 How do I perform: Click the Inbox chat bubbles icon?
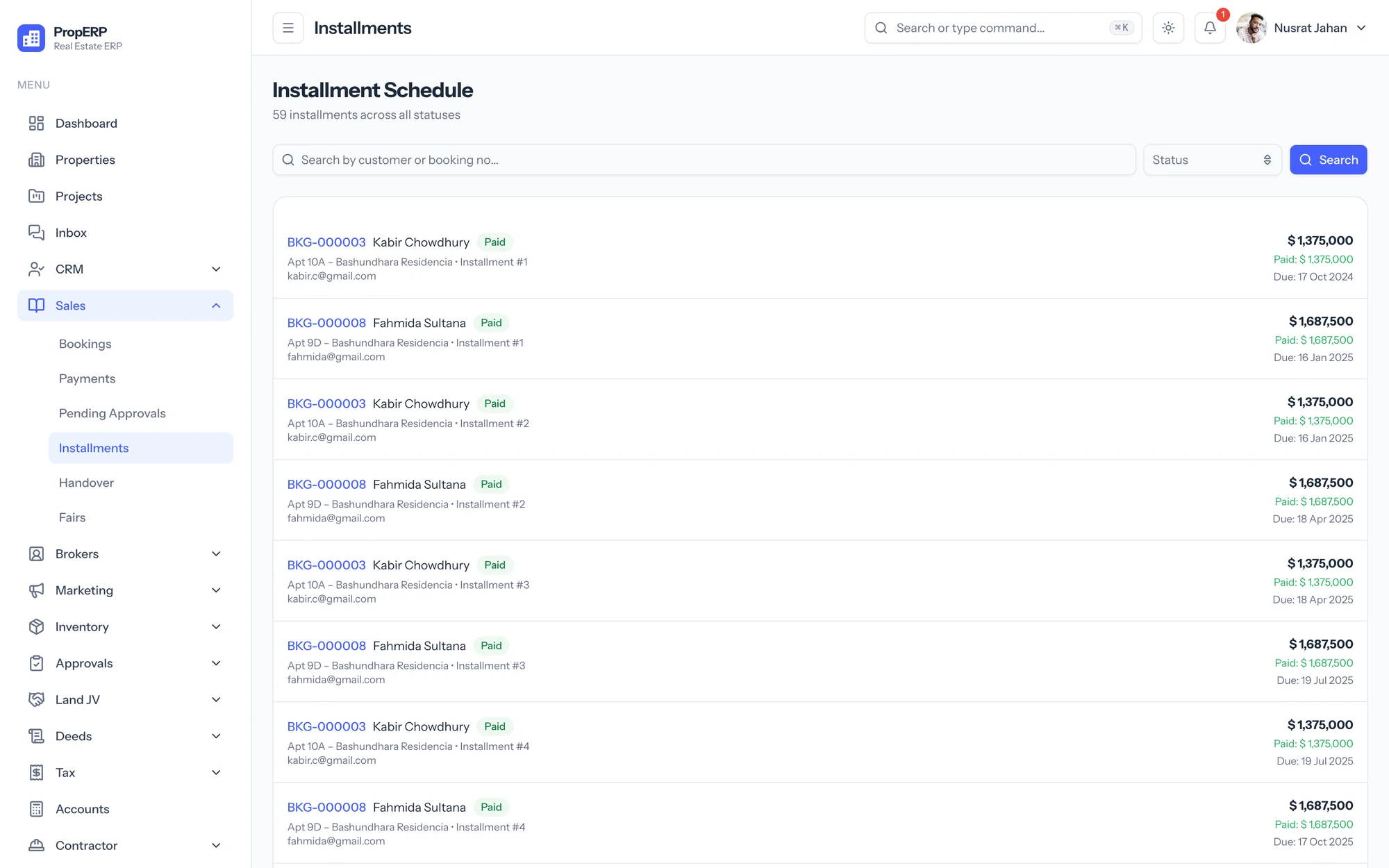(36, 233)
